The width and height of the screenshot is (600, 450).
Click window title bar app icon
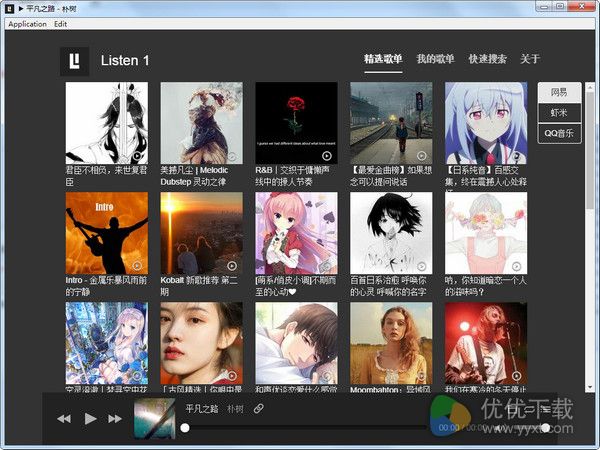click(x=10, y=8)
